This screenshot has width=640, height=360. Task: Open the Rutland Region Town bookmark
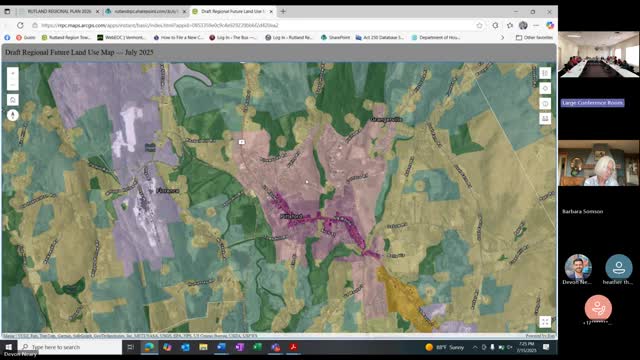(x=66, y=38)
